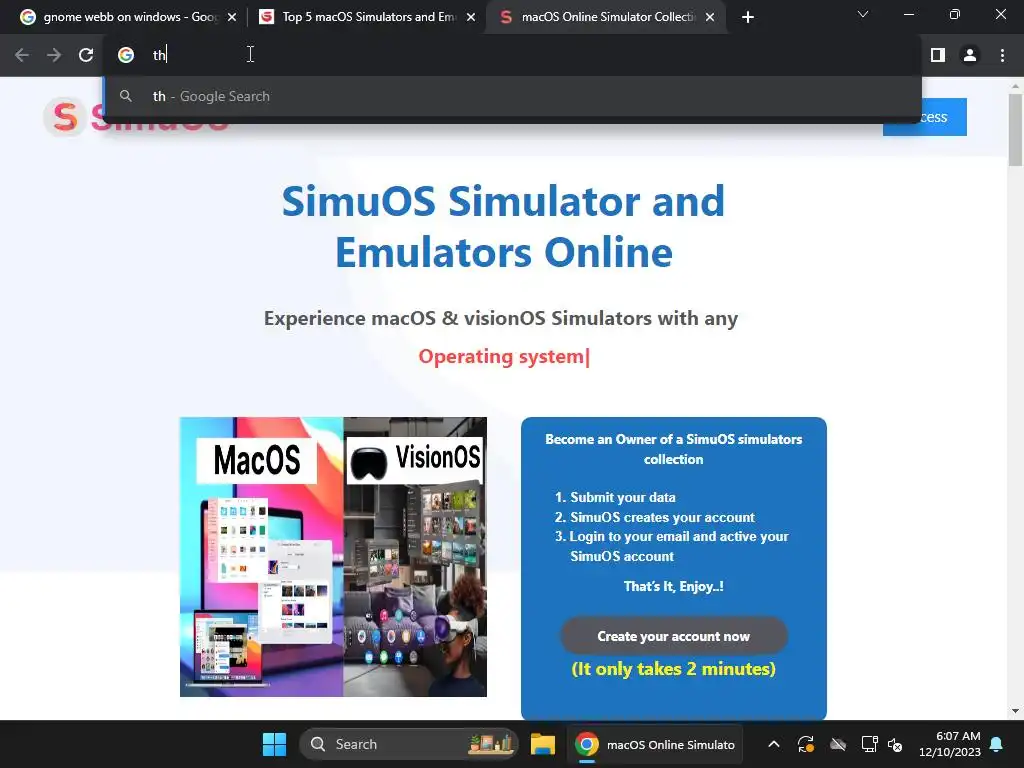Click the 'Create your account now' button

[673, 636]
